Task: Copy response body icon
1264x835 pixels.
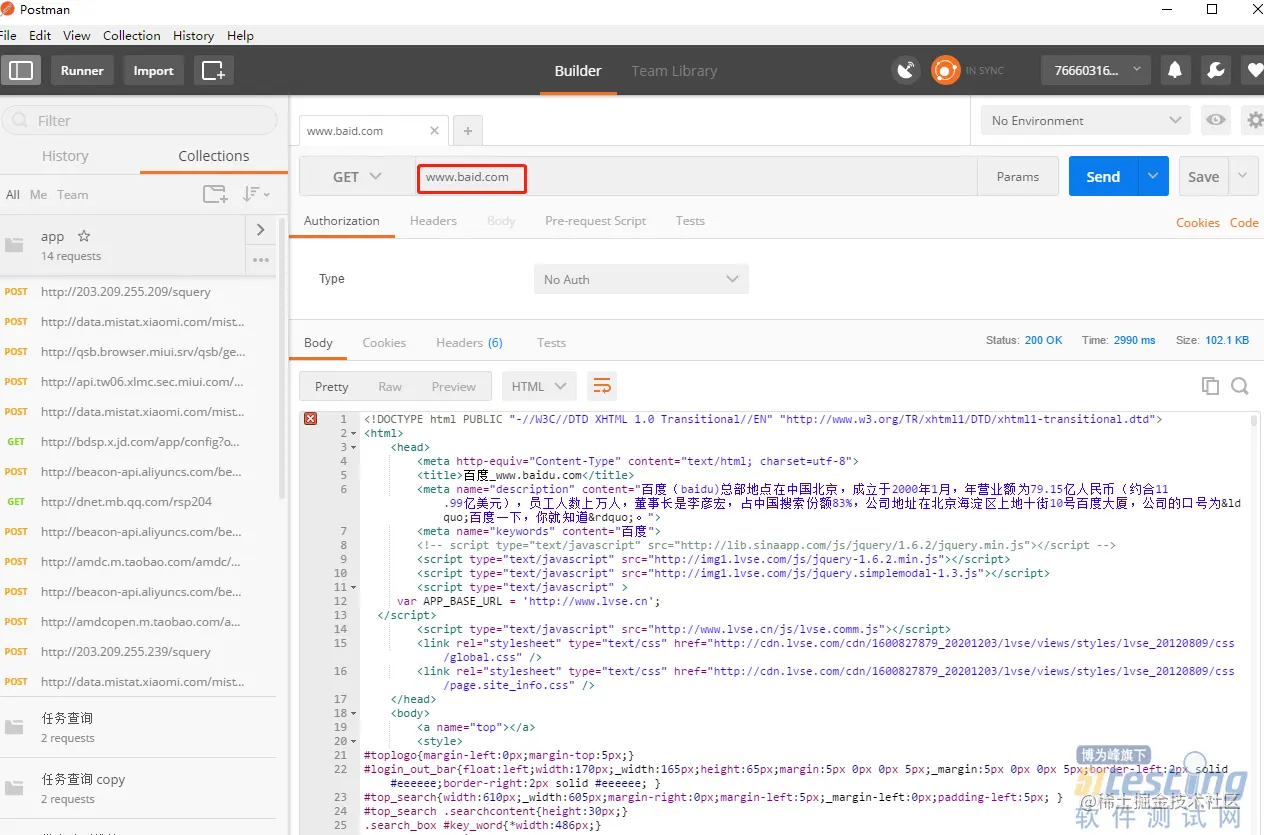Action: click(1210, 386)
